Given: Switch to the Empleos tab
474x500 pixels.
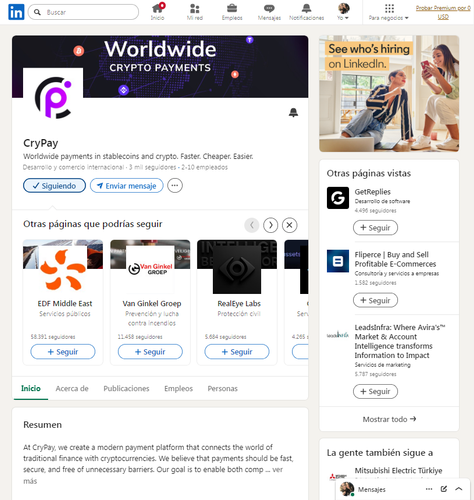Looking at the screenshot, I should click(x=178, y=389).
